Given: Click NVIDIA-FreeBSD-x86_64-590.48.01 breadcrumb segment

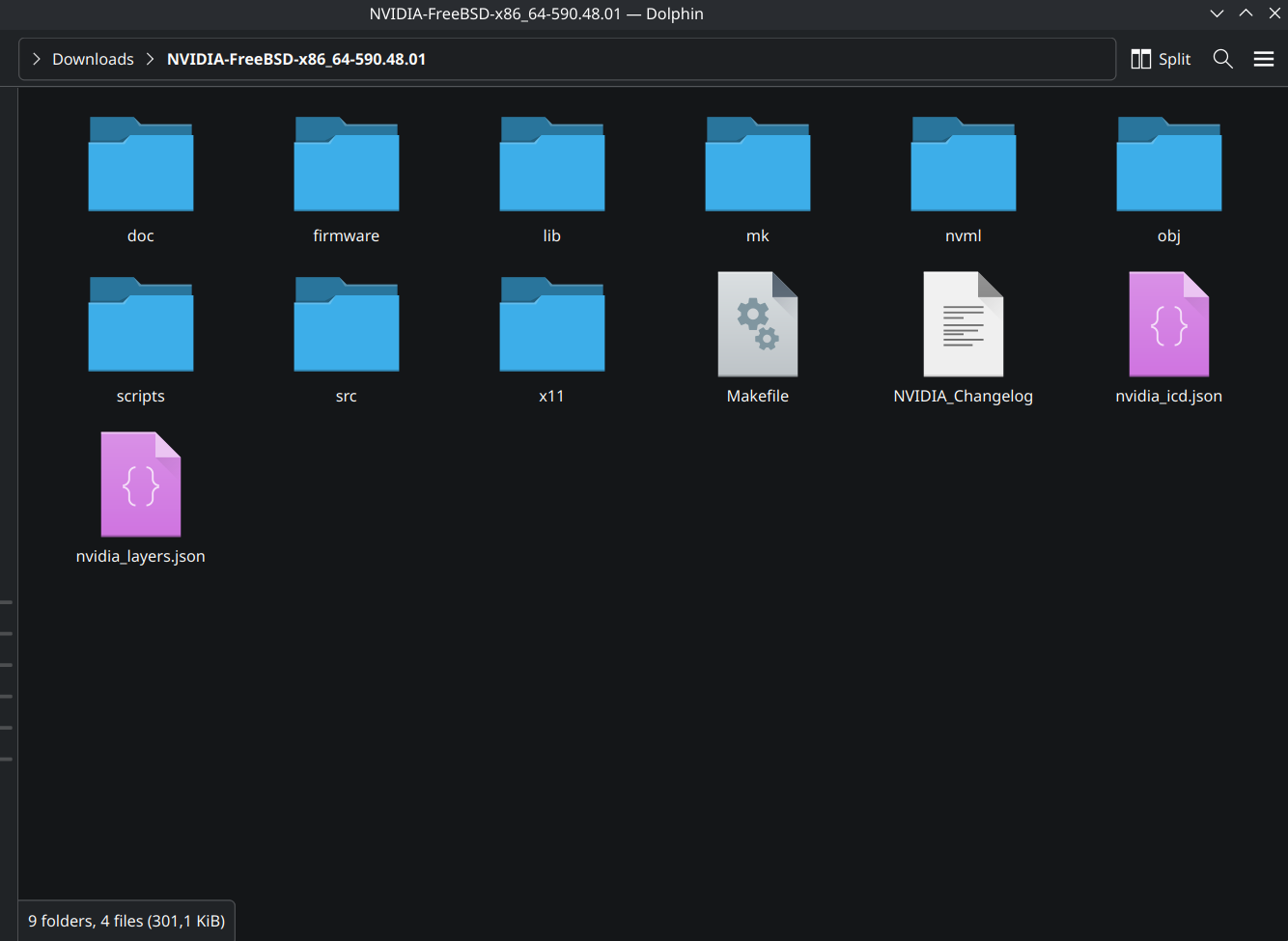Looking at the screenshot, I should [x=296, y=59].
